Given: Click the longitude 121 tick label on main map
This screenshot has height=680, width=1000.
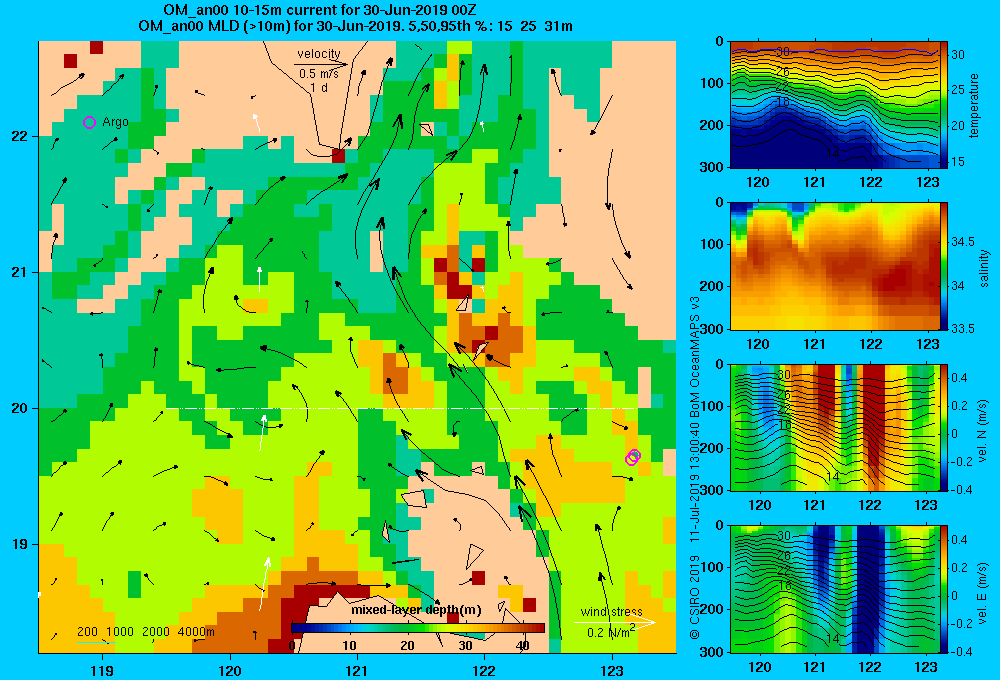Looking at the screenshot, I should tap(357, 670).
